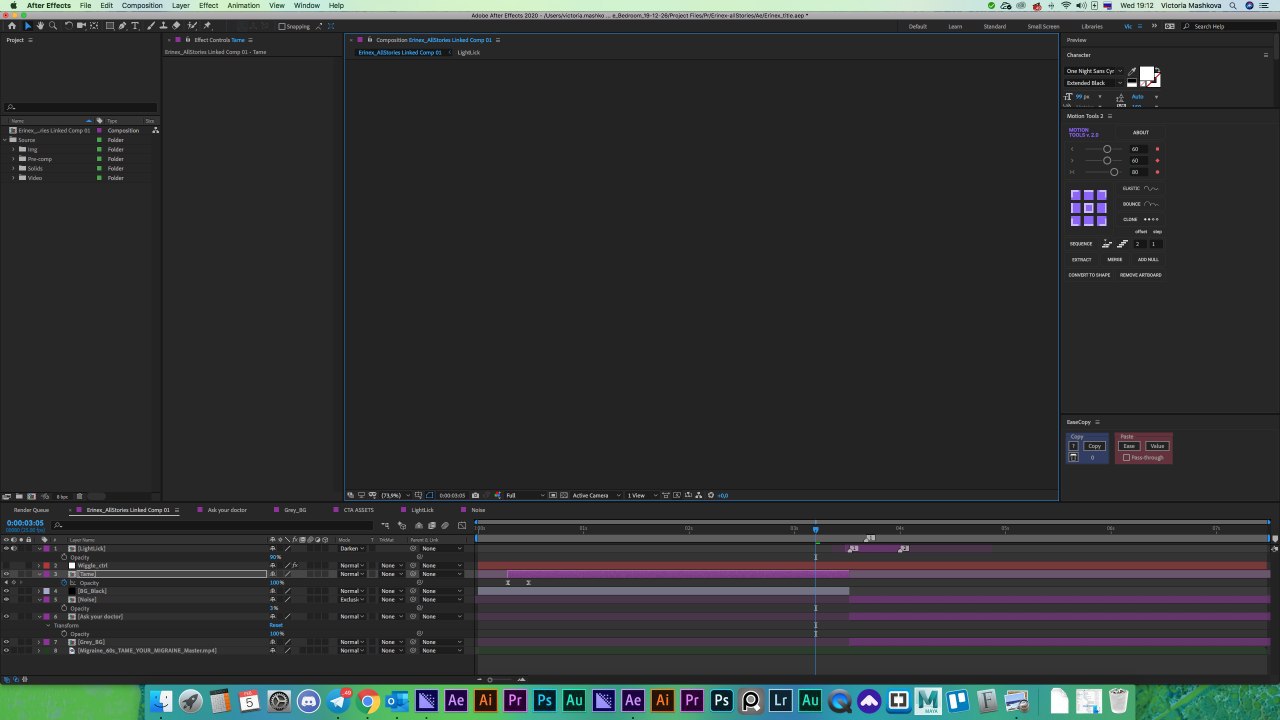The width and height of the screenshot is (1280, 720).
Task: Click the Motion Blur enable icon in timeline
Action: click(x=445, y=525)
